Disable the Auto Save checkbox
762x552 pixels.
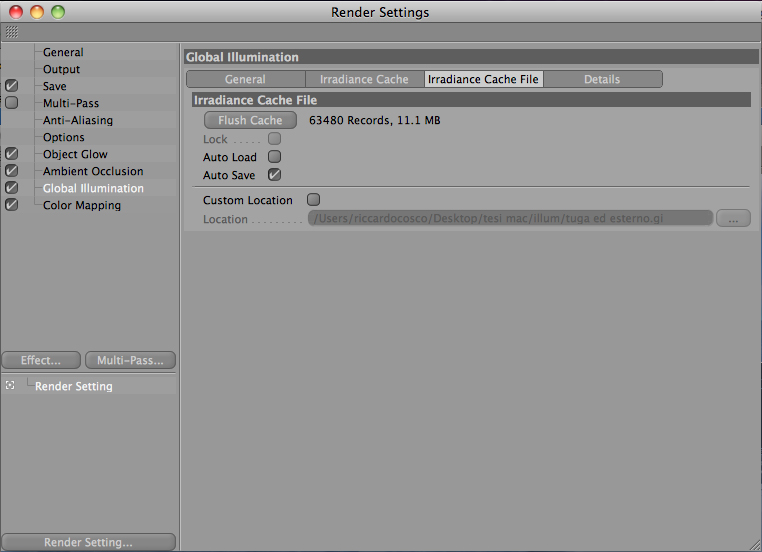coord(275,175)
